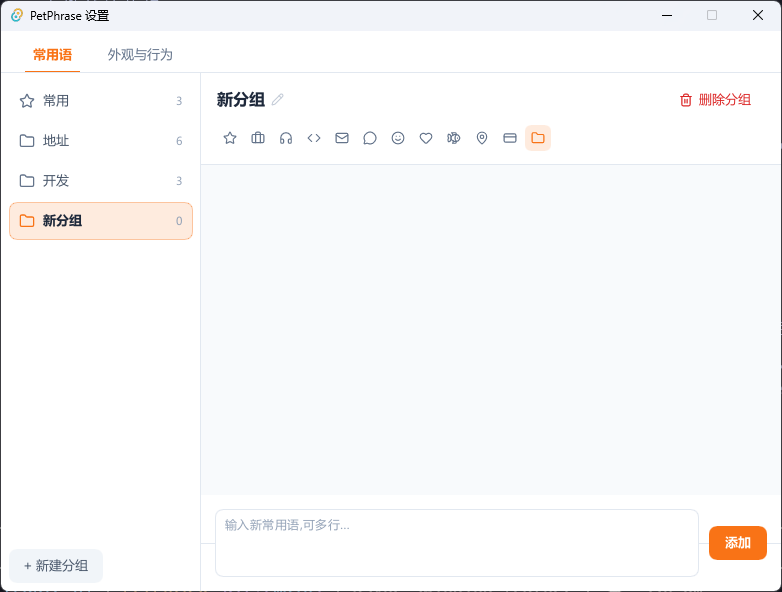Choose the briefcase icon for the group

pos(258,138)
